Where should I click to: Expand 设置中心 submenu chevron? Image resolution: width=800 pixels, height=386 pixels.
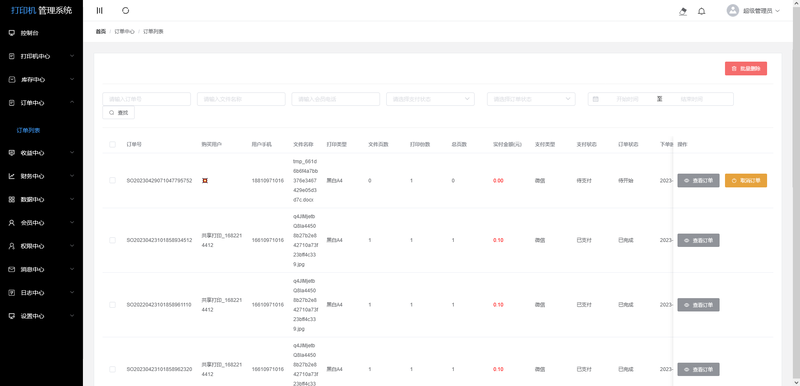[72, 316]
